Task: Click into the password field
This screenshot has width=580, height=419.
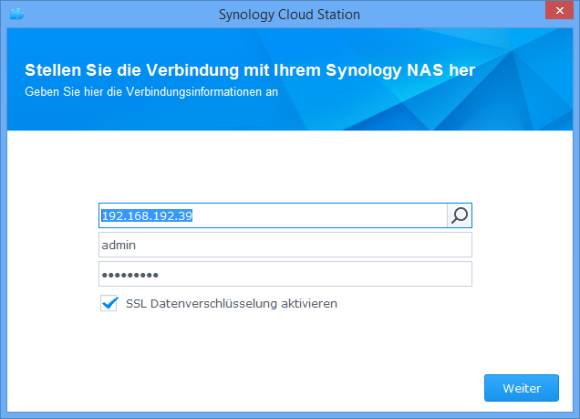Action: point(285,274)
